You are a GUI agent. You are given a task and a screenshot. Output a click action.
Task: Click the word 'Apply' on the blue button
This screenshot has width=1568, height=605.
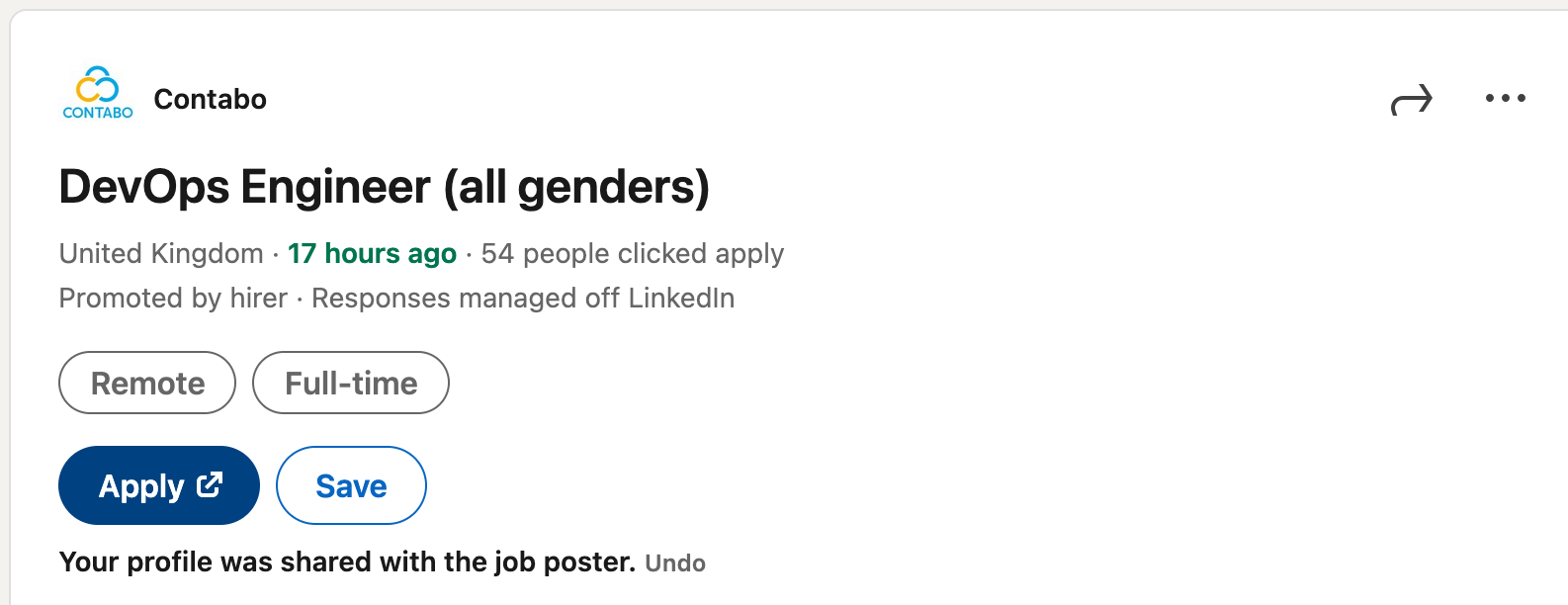click(141, 486)
